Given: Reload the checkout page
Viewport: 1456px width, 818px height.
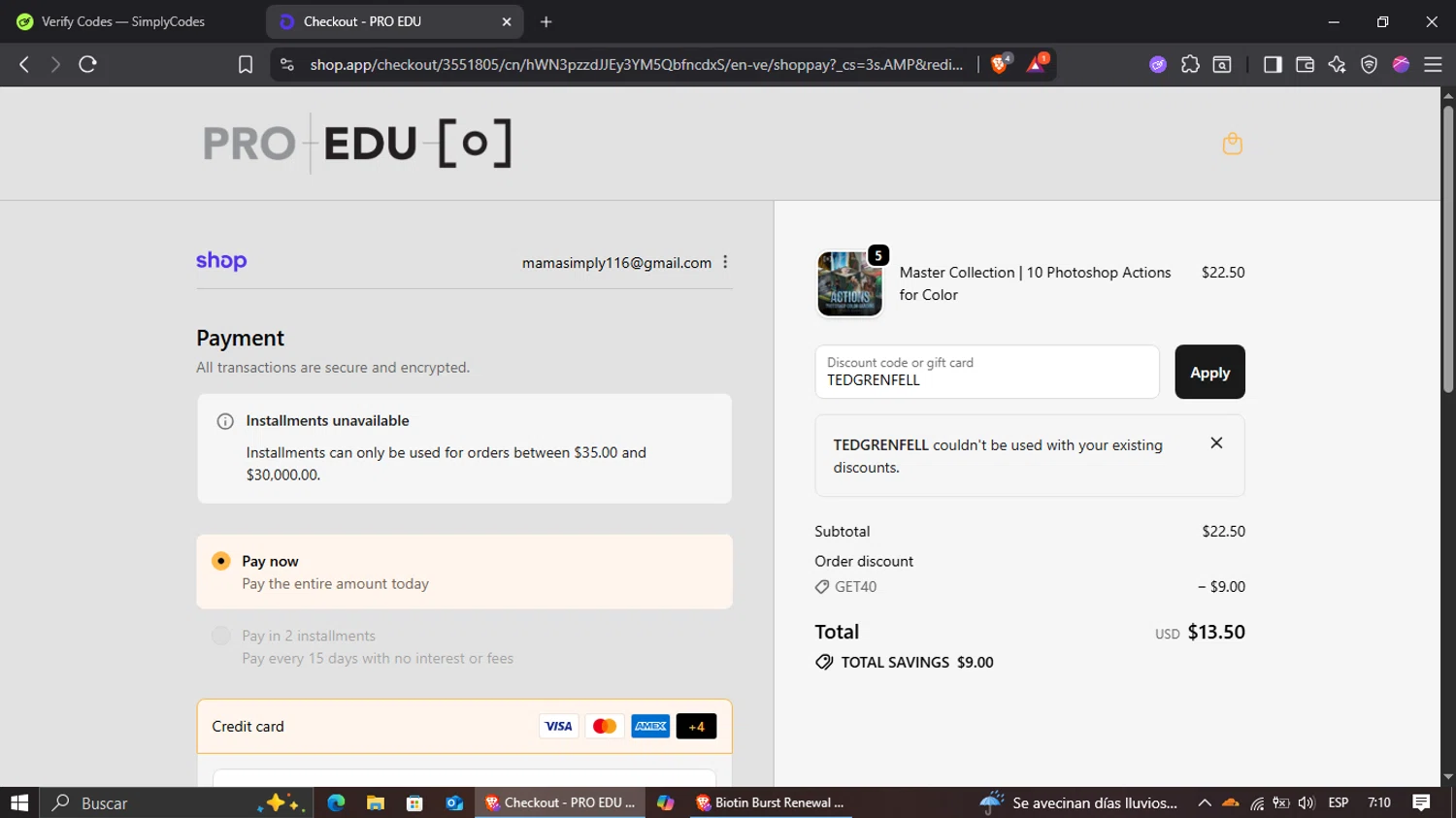Looking at the screenshot, I should click(x=87, y=64).
